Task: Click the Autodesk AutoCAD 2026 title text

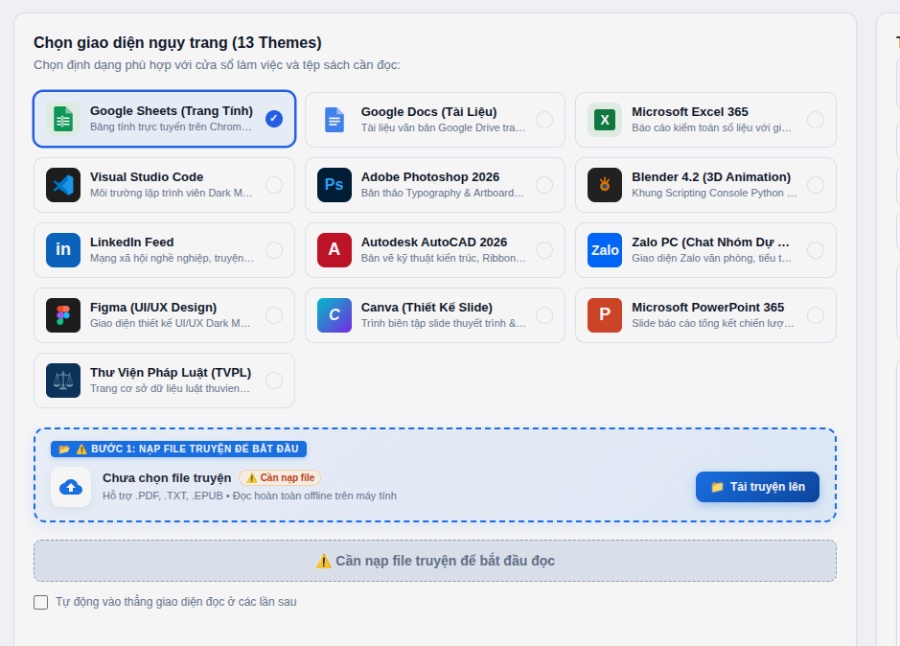Action: pos(434,242)
